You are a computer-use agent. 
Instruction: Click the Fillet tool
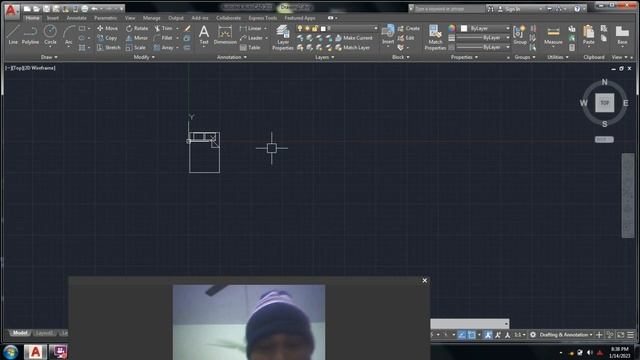pyautogui.click(x=164, y=38)
